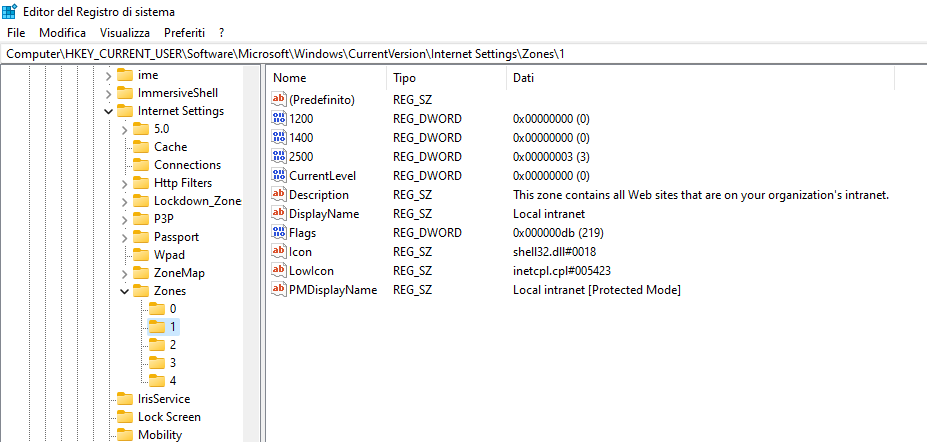Select the Passport tree label
This screenshot has width=927, height=442.
[x=176, y=237]
